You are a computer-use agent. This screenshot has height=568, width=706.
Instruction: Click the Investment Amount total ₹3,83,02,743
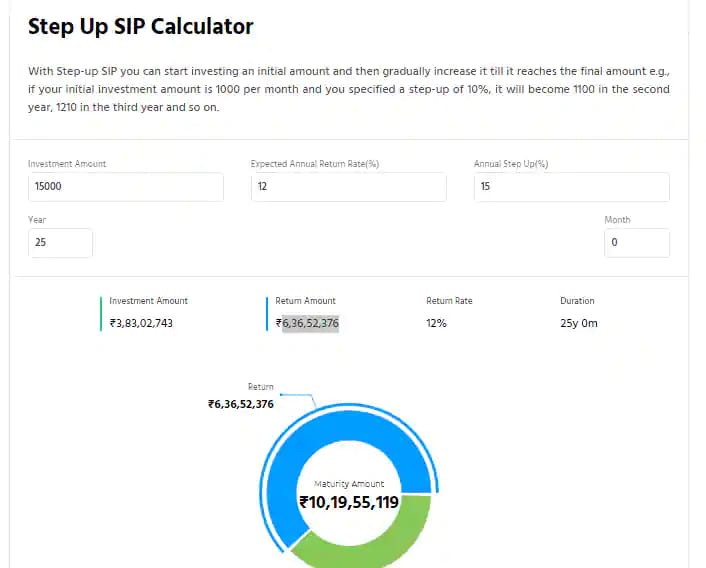click(141, 323)
